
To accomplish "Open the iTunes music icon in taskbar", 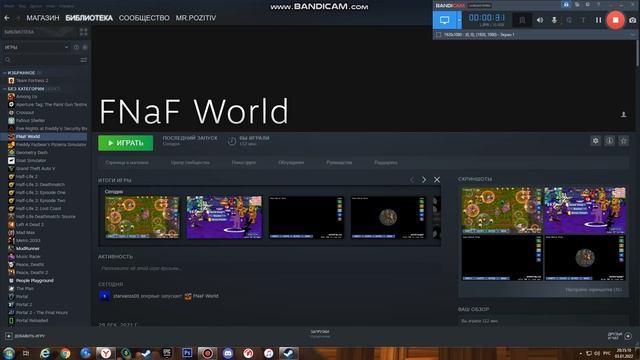I will [x=268, y=353].
